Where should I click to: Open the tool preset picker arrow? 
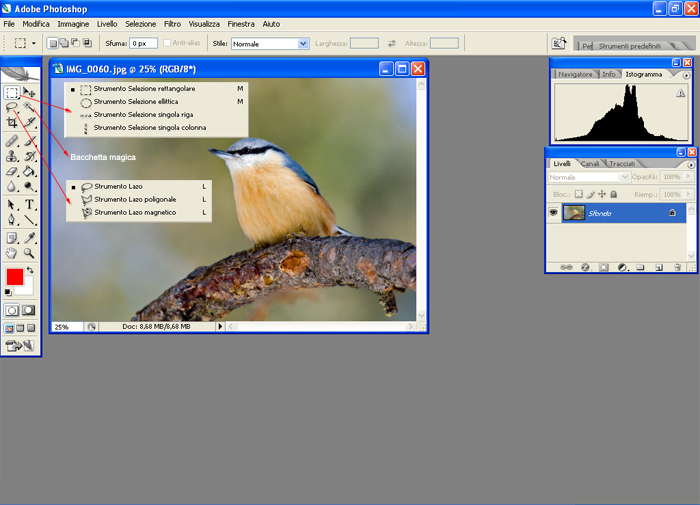coord(33,44)
